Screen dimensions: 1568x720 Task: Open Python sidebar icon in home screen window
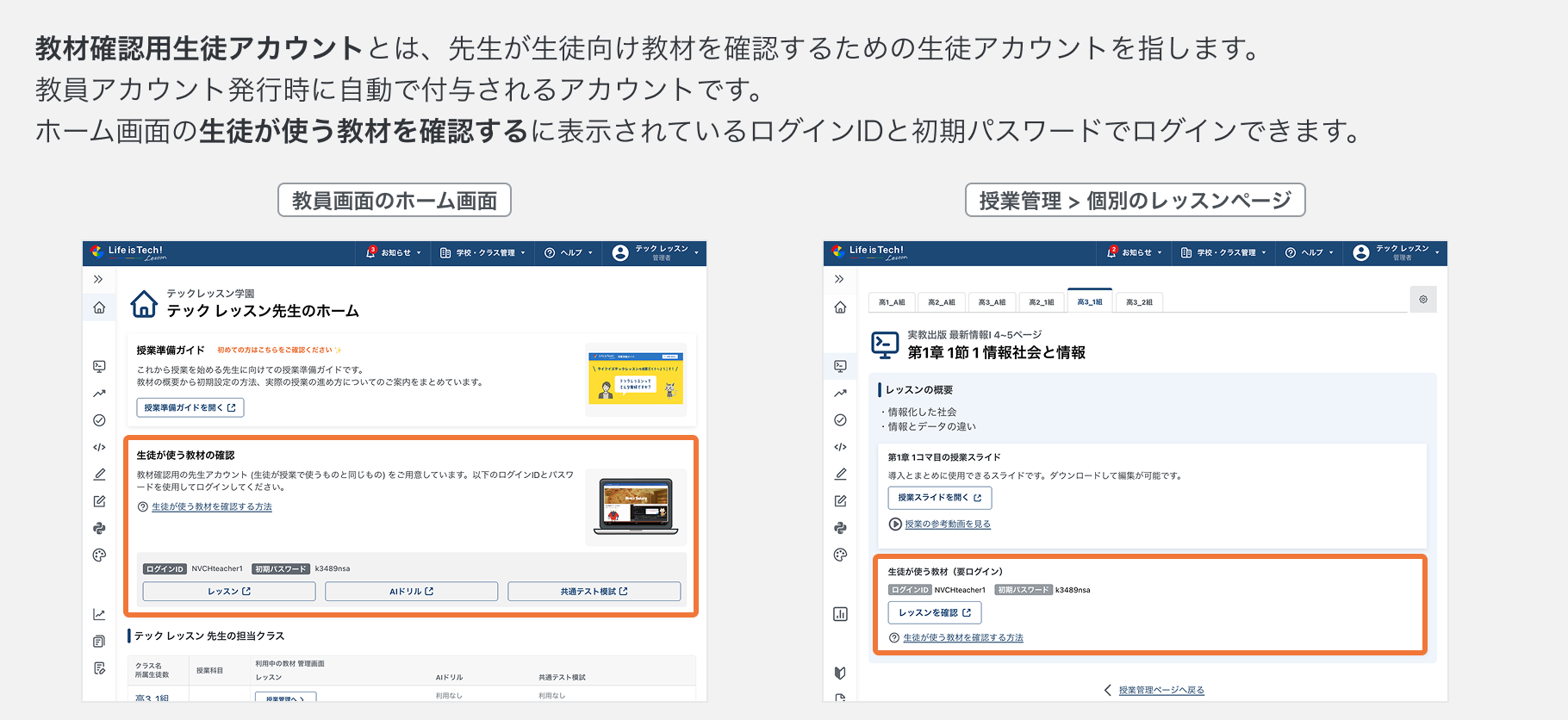coord(99,528)
